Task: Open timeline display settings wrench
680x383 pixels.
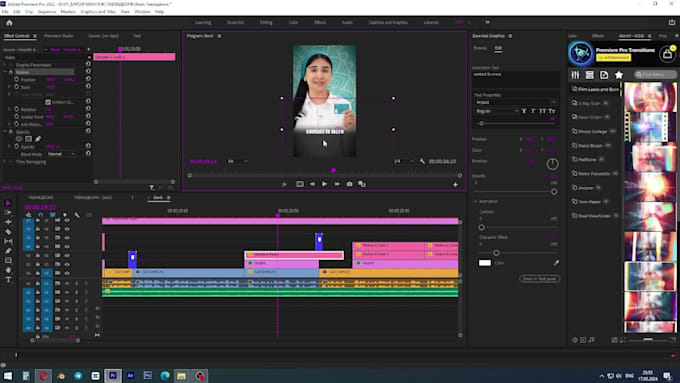Action: (x=77, y=215)
